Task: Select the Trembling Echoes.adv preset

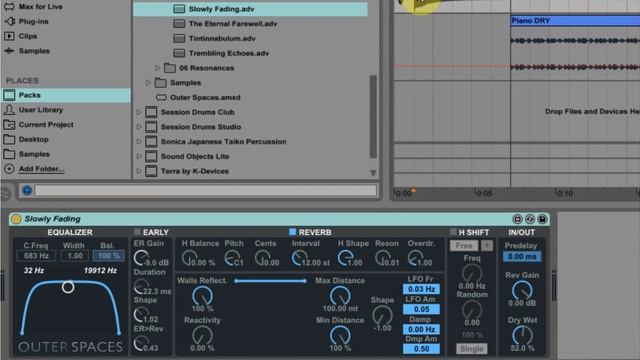Action: pyautogui.click(x=221, y=53)
